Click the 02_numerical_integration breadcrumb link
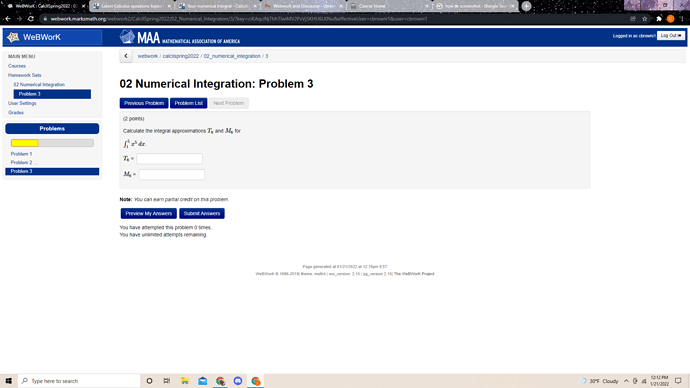Viewport: 690px width, 388px height. coord(232,56)
